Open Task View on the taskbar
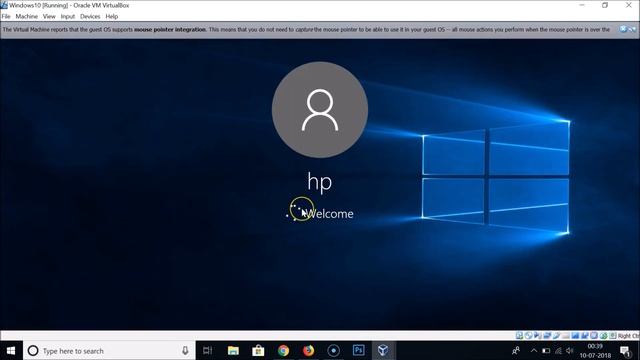640x360 pixels. pyautogui.click(x=207, y=351)
